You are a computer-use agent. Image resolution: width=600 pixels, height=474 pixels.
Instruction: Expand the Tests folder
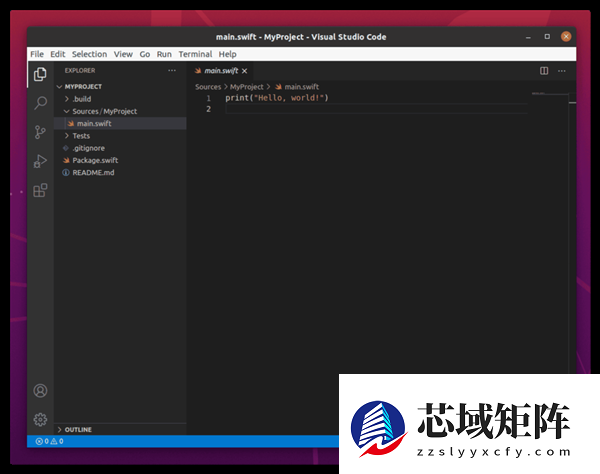pyautogui.click(x=80, y=136)
